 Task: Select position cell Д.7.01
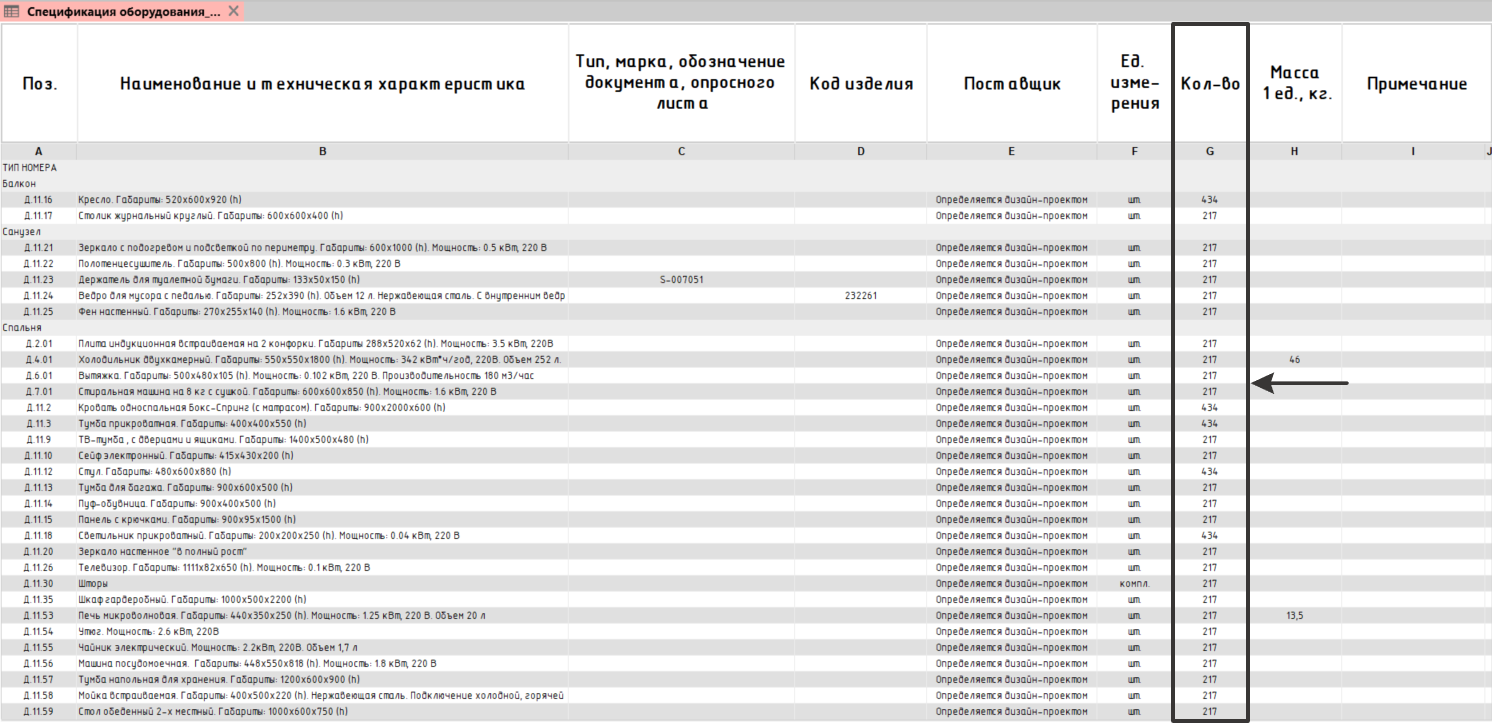pos(39,391)
